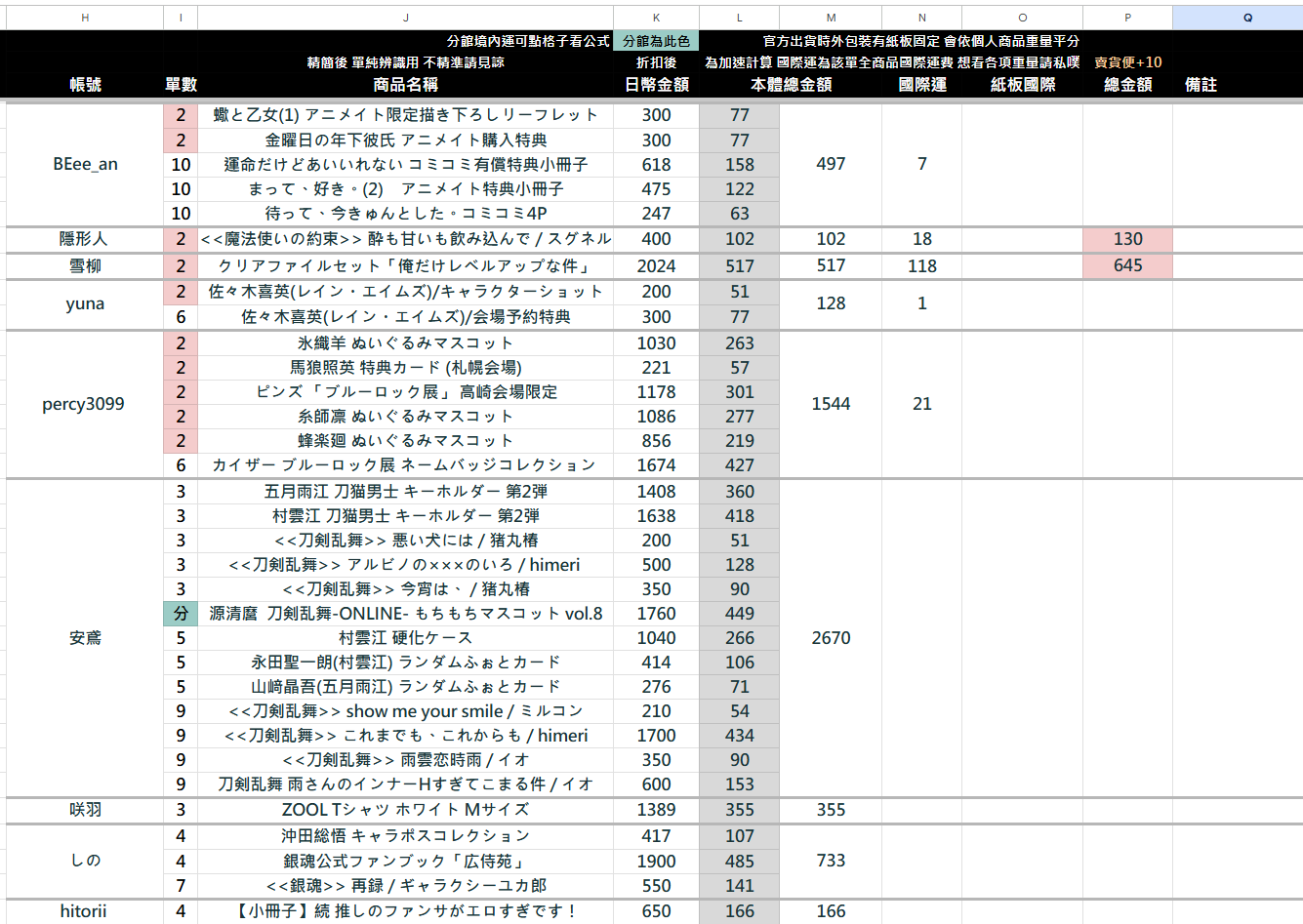This screenshot has height=924, width=1303.
Task: Select the カイザー ネームバッジコレクション cell
Action: pos(405,465)
